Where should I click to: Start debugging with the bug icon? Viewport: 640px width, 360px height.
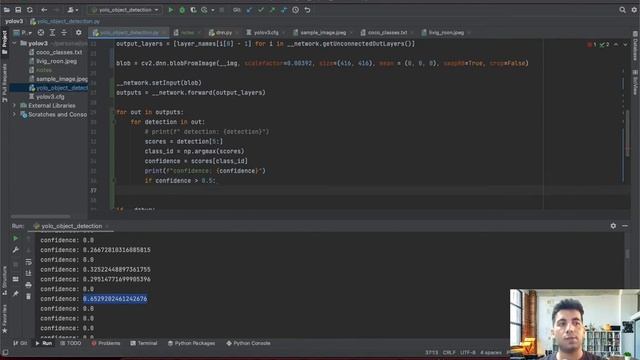(182, 10)
